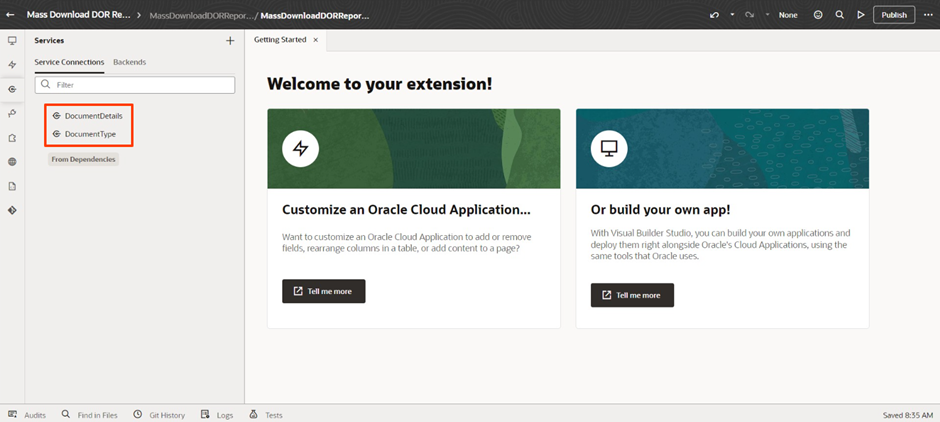Click Tell me more under build your own app

pyautogui.click(x=632, y=295)
